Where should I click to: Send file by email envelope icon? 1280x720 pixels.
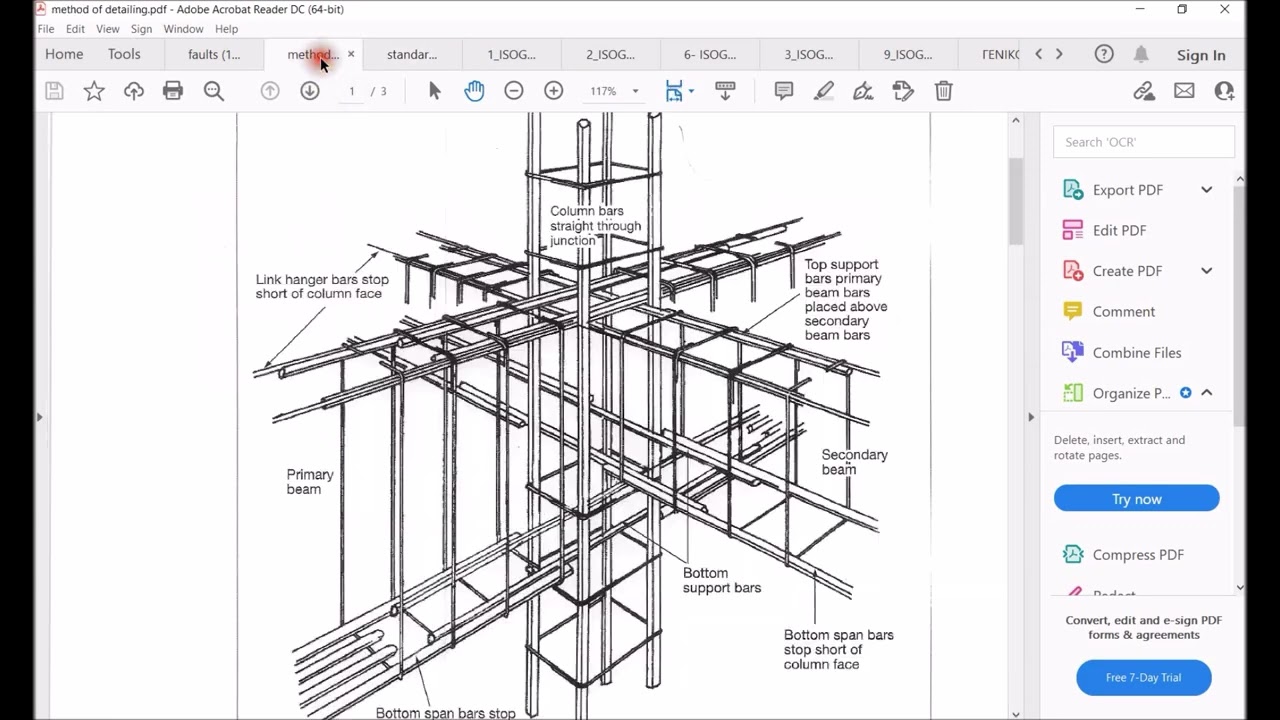click(x=1184, y=91)
